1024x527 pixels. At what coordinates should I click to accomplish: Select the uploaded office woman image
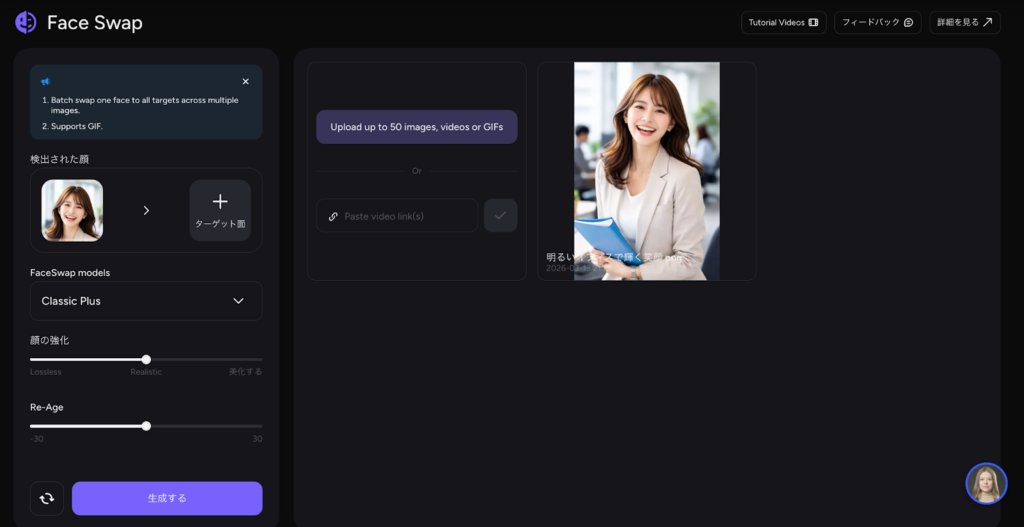pos(646,170)
